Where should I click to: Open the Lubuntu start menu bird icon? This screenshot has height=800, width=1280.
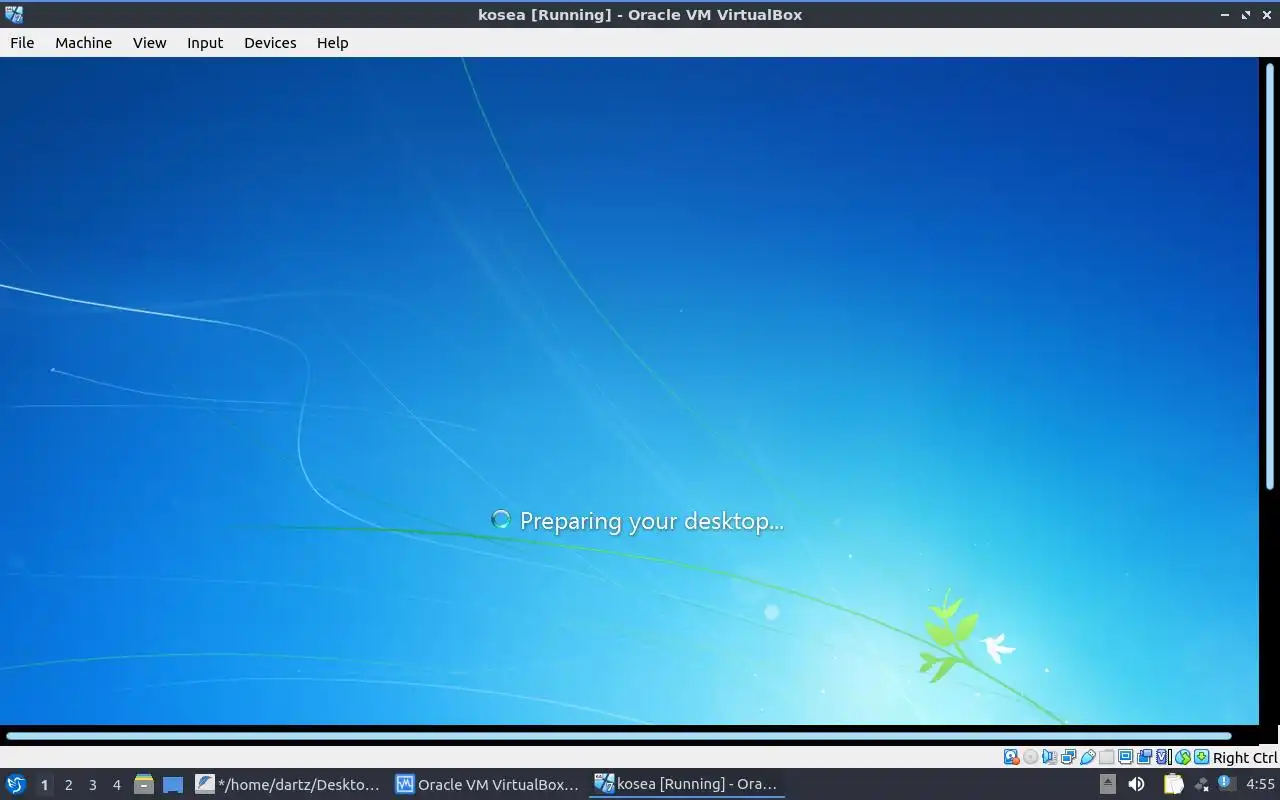pyautogui.click(x=16, y=784)
